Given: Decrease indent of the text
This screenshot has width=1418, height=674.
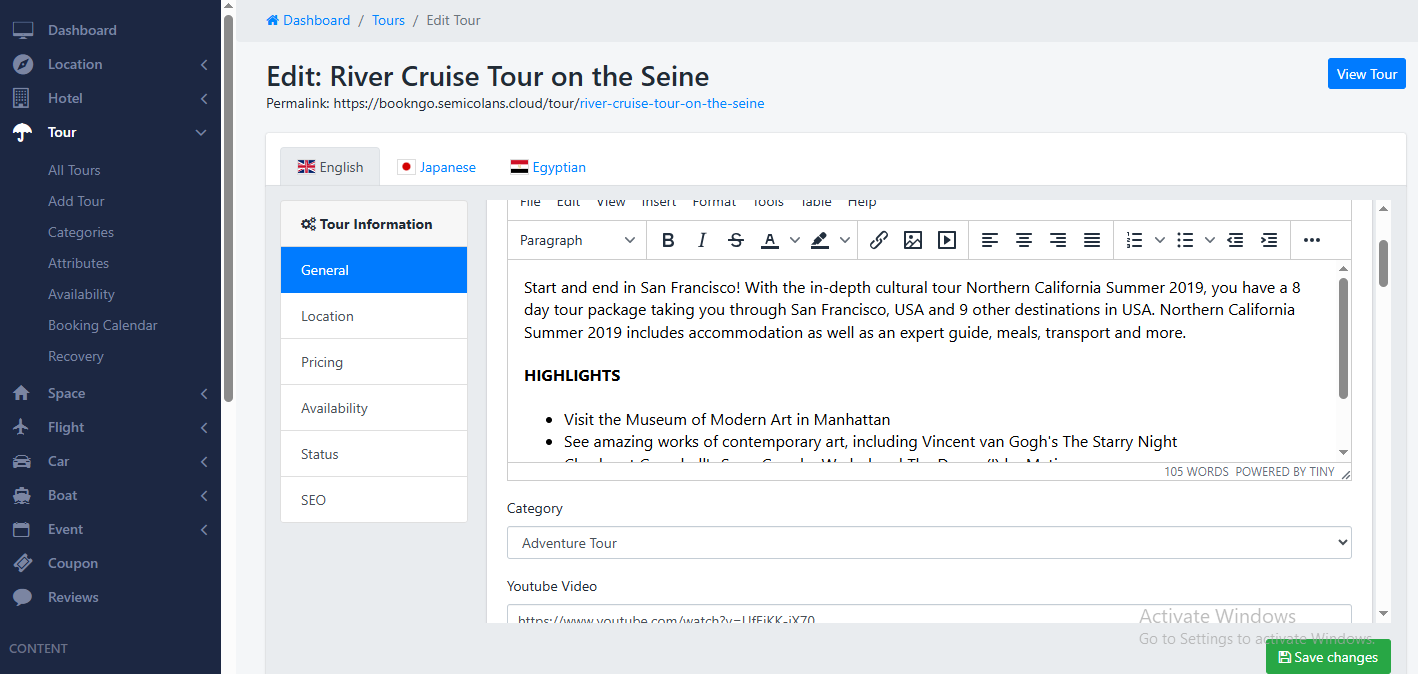Looking at the screenshot, I should coord(1235,240).
